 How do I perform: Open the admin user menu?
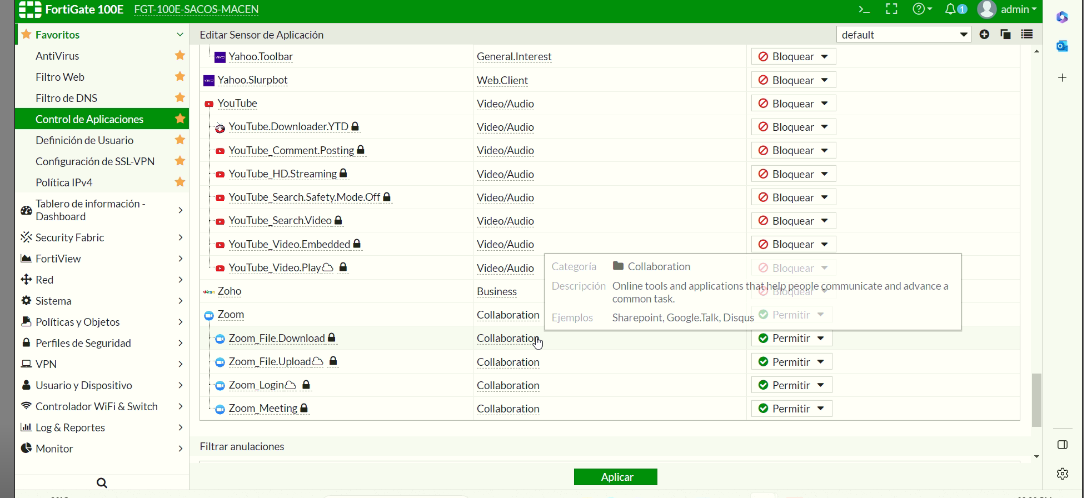[x=1008, y=9]
